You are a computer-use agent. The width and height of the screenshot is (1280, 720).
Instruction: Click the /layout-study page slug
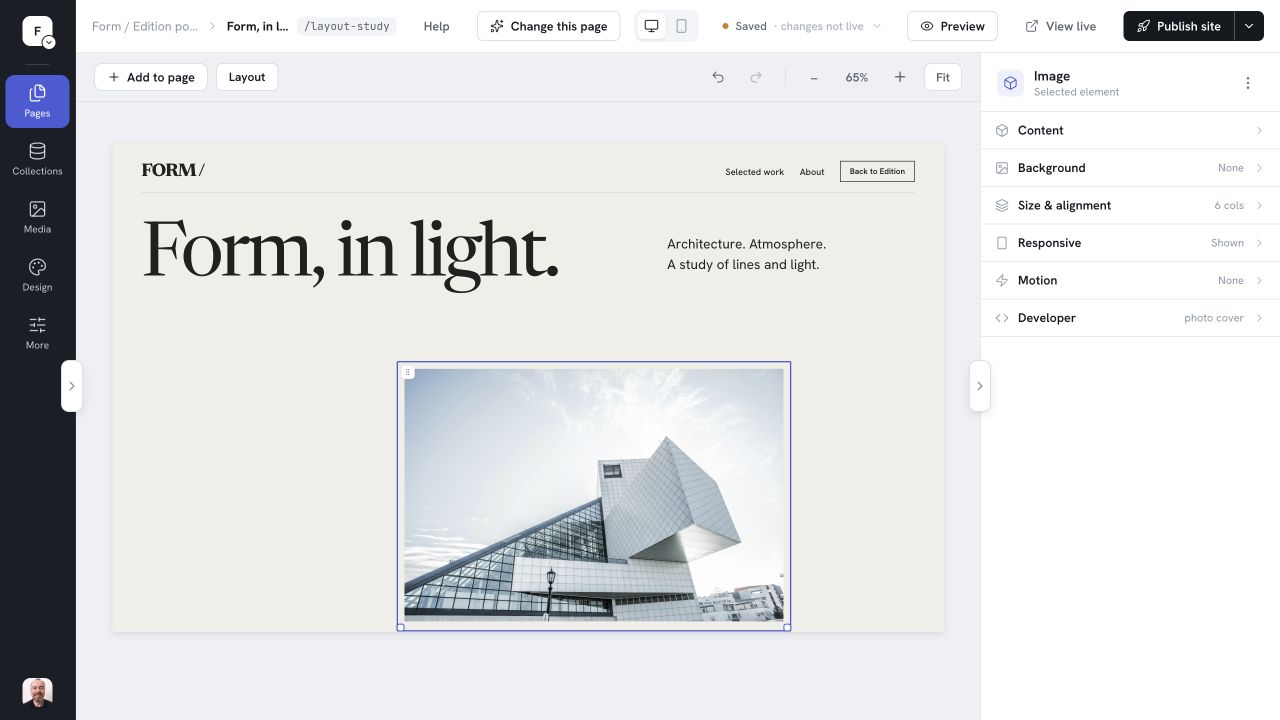(x=346, y=26)
